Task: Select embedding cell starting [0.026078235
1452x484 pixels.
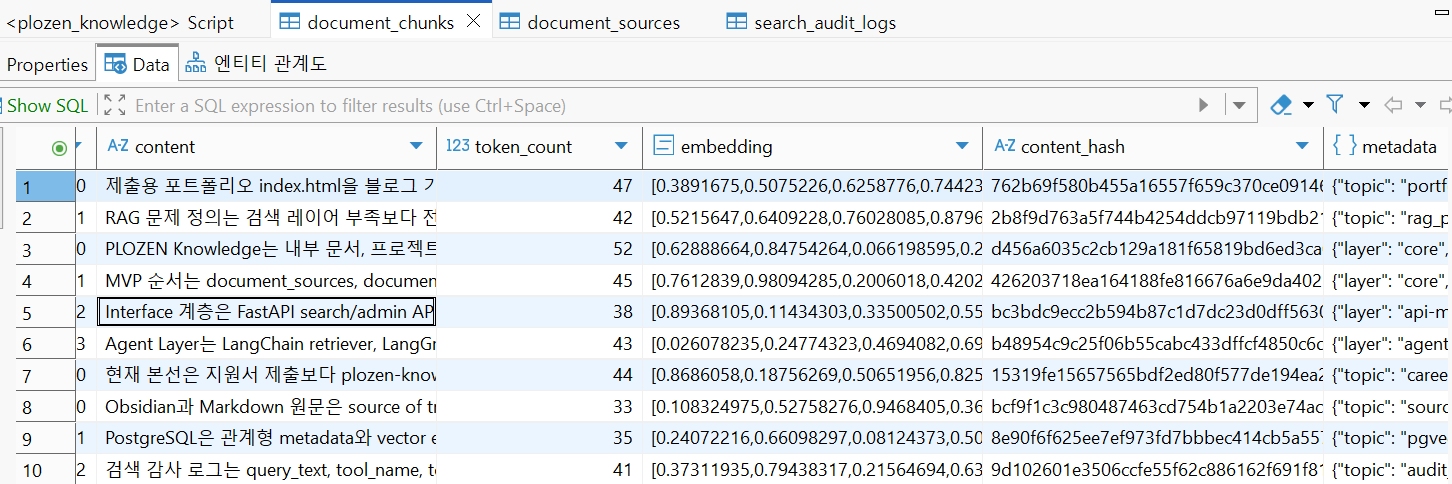Action: pos(813,343)
